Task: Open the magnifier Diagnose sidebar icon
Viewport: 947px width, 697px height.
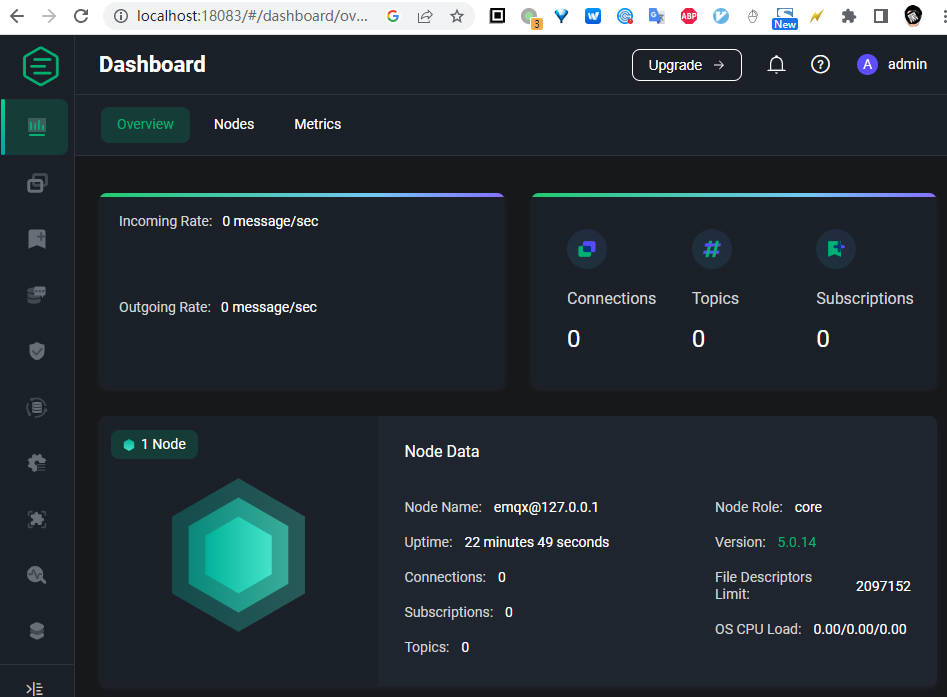Action: coord(37,575)
